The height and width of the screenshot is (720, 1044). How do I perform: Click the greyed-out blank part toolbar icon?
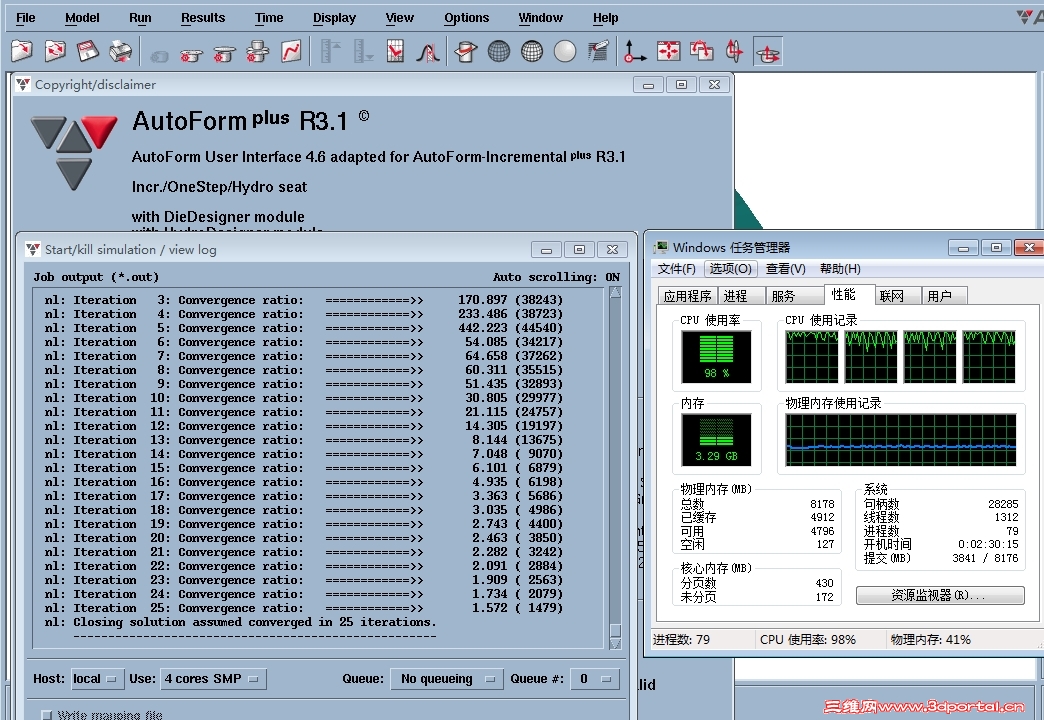(158, 56)
